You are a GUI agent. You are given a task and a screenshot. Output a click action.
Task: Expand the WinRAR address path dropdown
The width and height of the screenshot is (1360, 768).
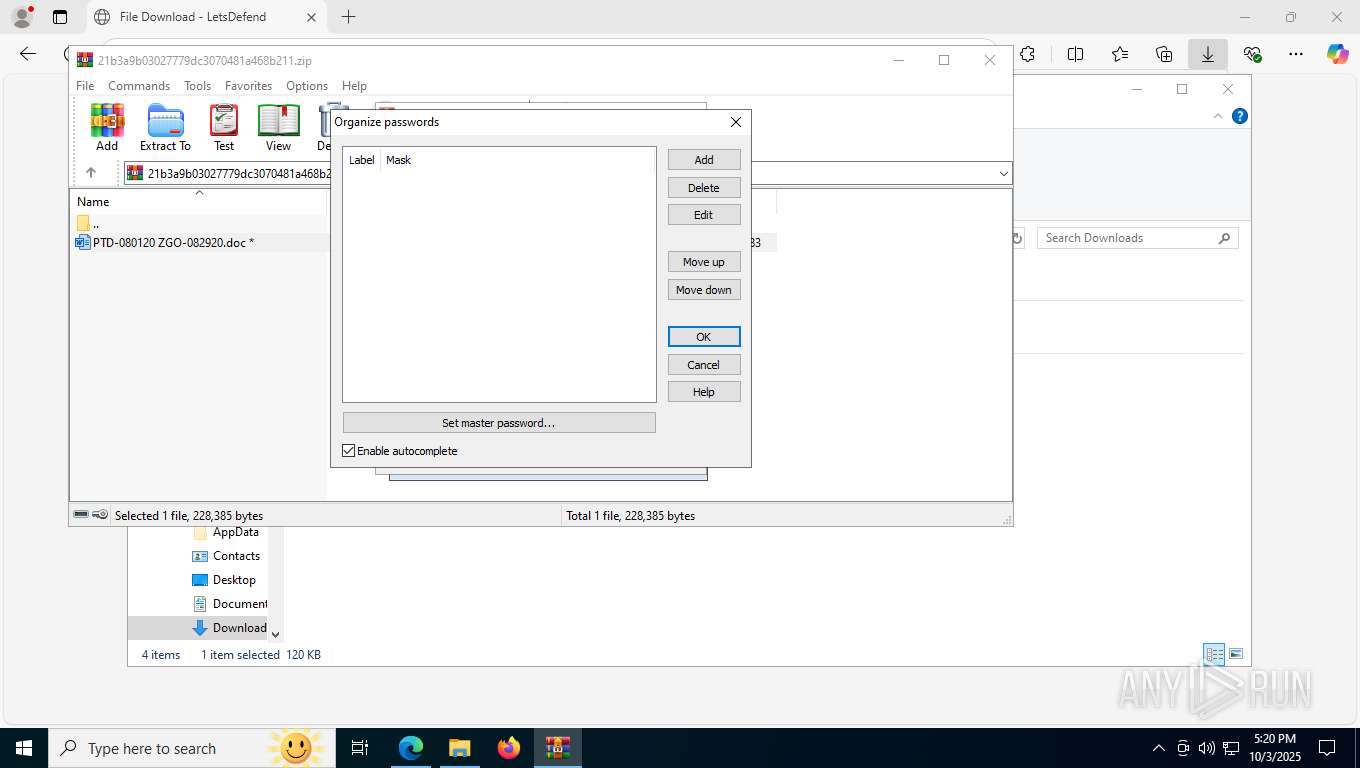1003,174
